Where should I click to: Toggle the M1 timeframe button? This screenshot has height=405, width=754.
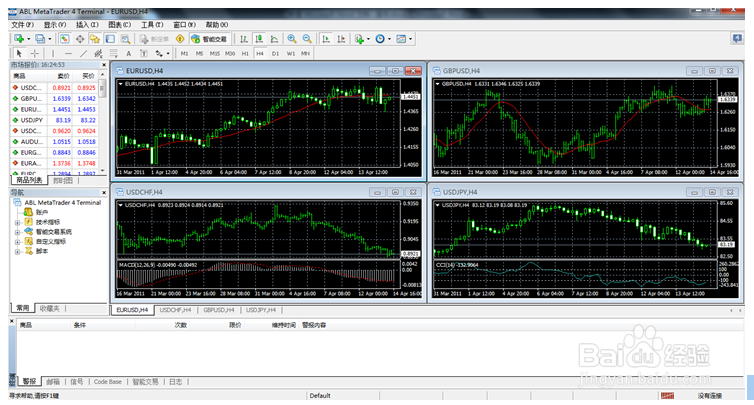(184, 53)
